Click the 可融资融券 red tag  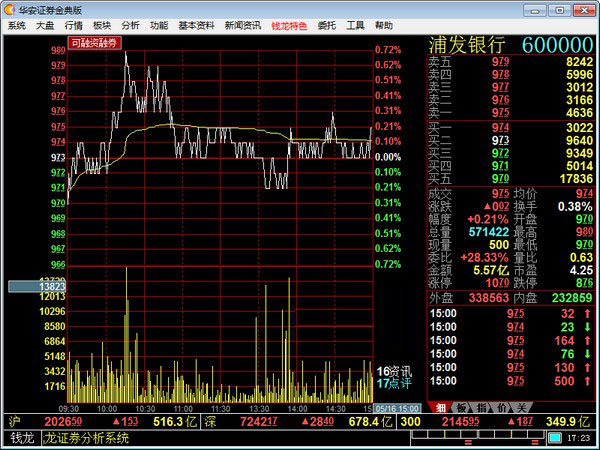(x=93, y=43)
